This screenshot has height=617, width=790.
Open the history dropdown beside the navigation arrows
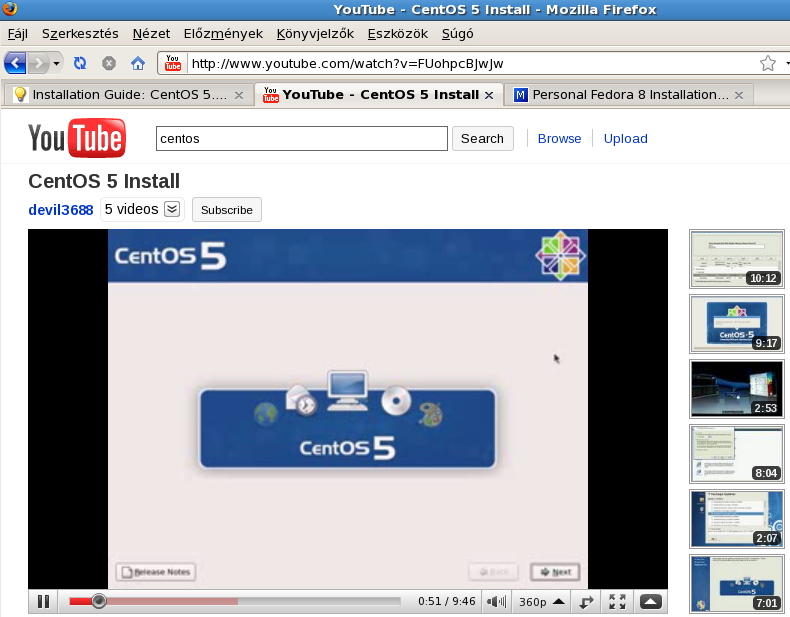[x=57, y=63]
